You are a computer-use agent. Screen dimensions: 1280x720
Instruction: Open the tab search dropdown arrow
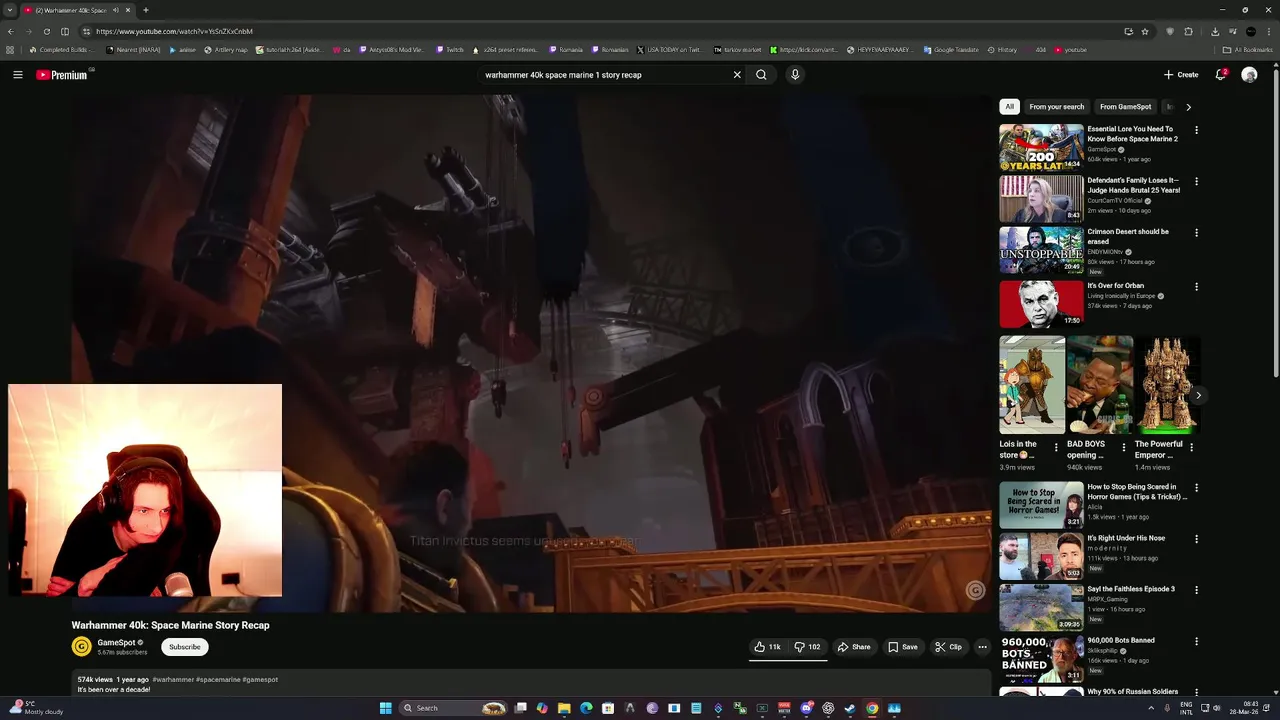click(10, 10)
